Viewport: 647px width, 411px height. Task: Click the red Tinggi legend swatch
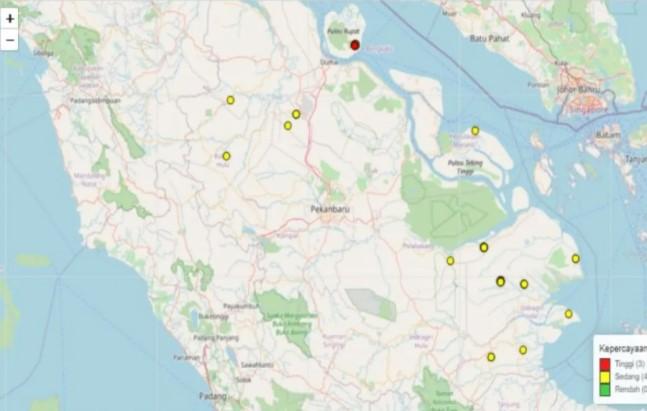[x=604, y=364]
